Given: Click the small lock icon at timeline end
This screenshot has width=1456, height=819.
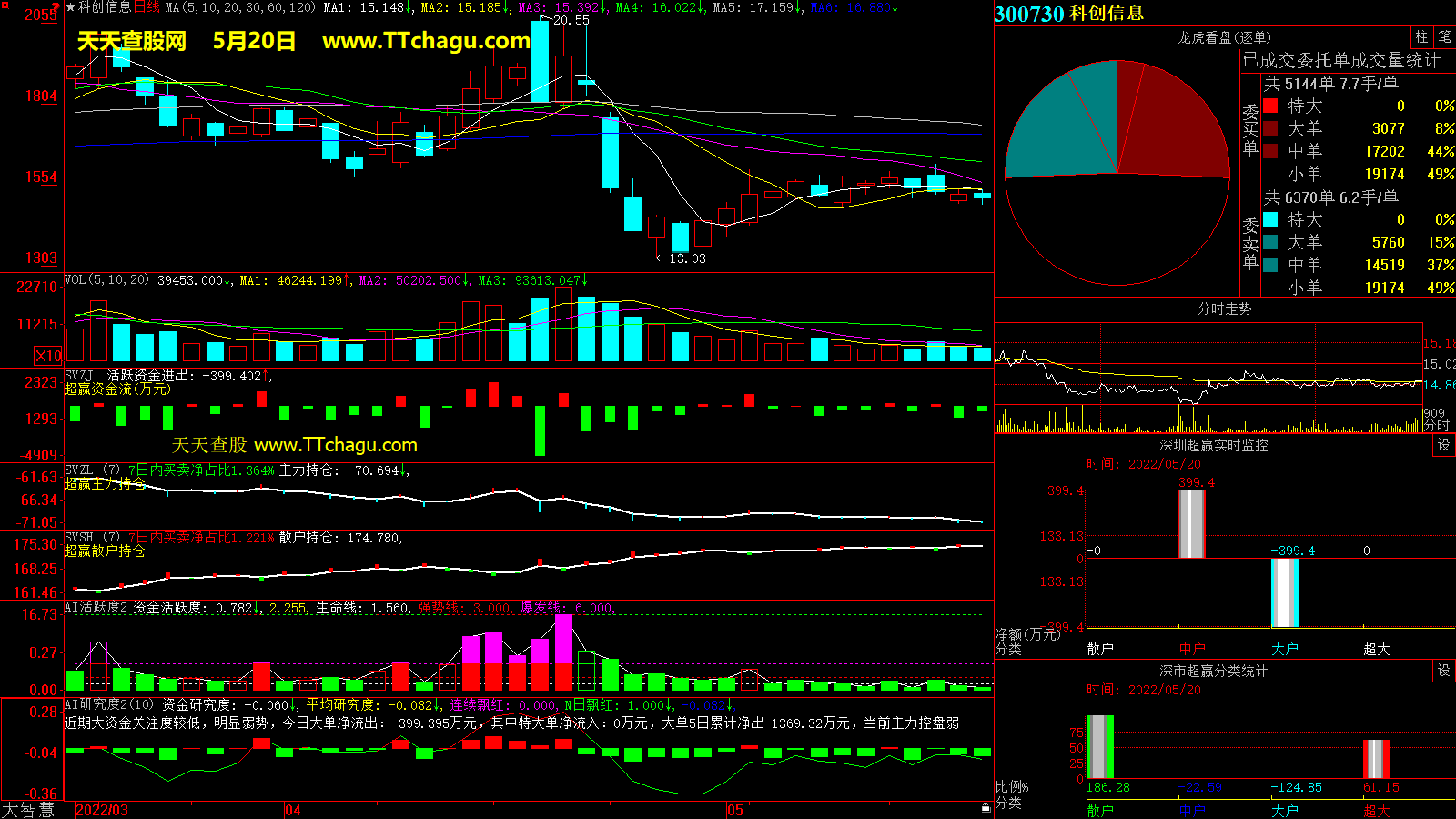Looking at the screenshot, I should 986,807.
